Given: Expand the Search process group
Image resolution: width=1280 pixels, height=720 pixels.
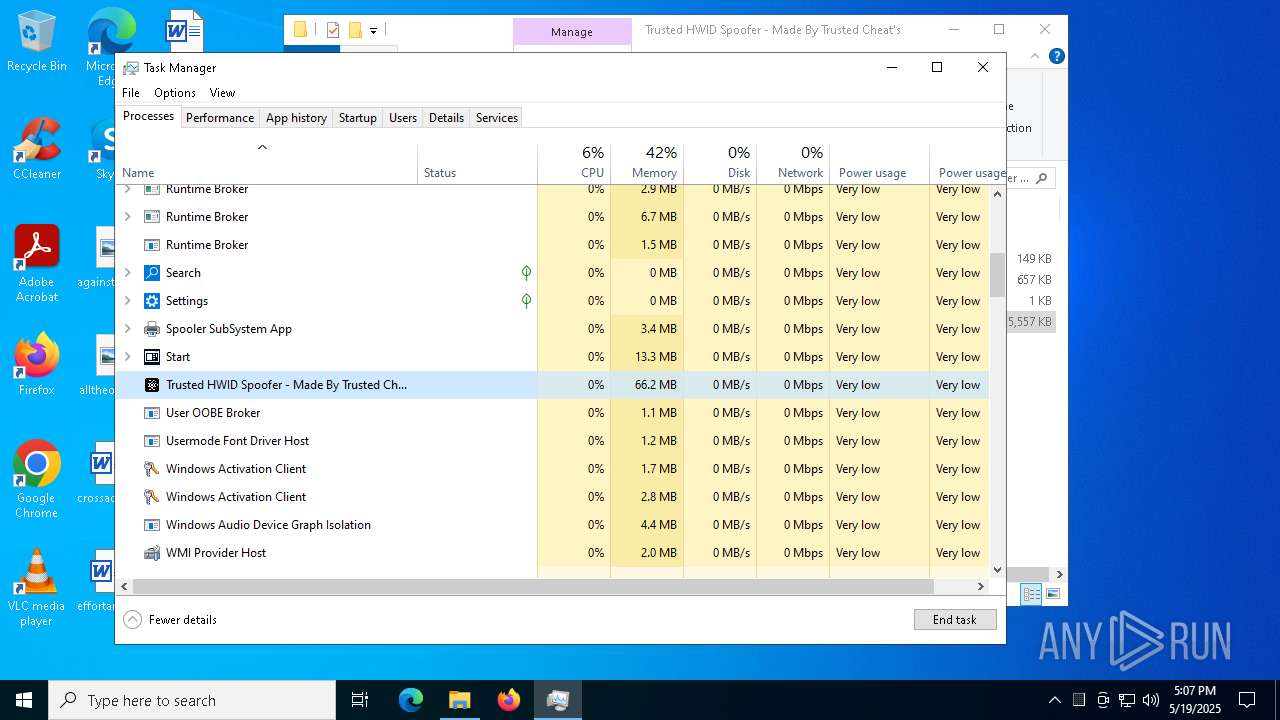Looking at the screenshot, I should [127, 273].
